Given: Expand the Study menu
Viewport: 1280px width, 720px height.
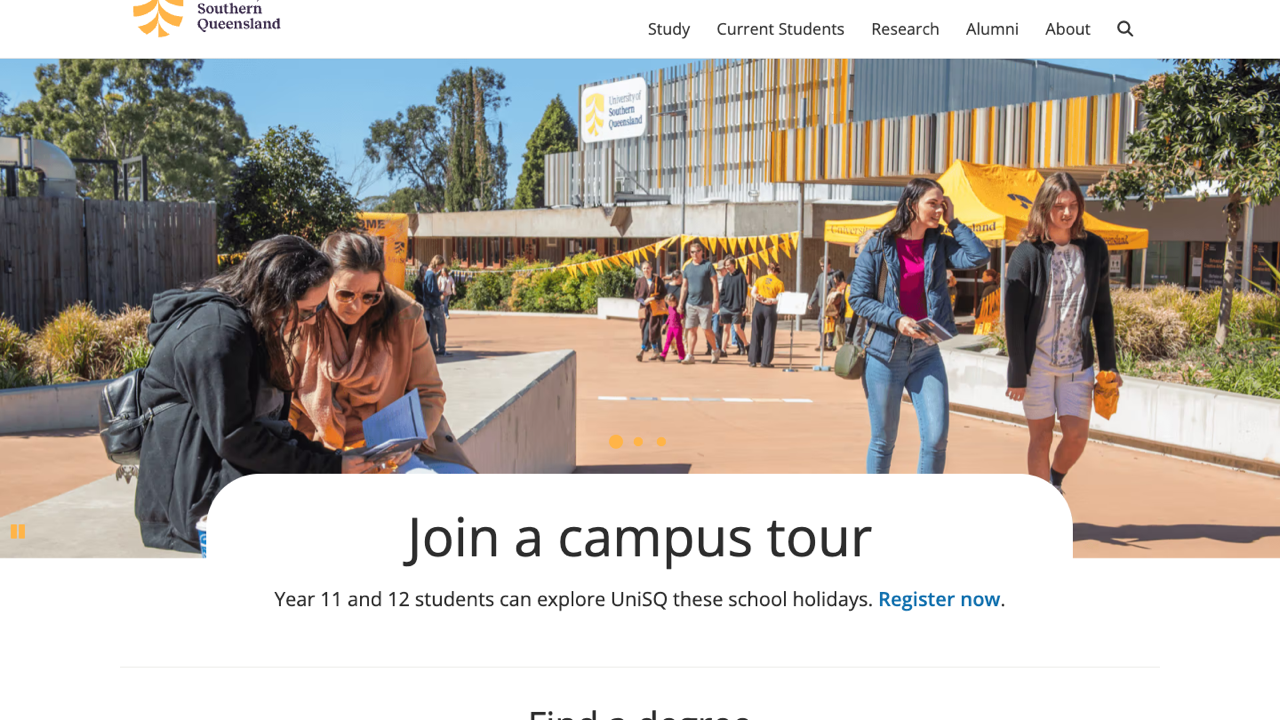Looking at the screenshot, I should 669,29.
